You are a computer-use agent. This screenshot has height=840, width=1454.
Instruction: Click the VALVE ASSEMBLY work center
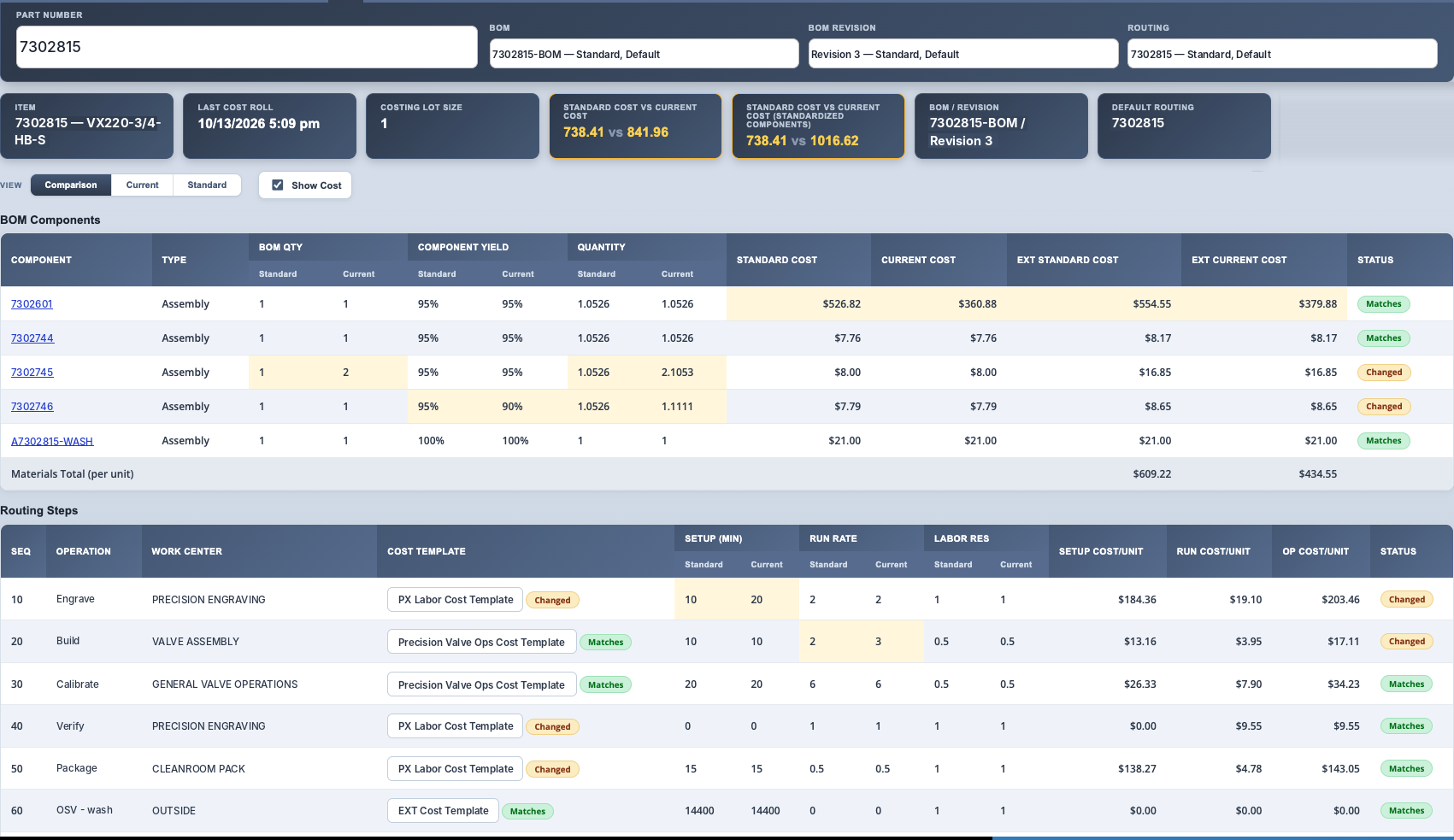click(x=196, y=642)
